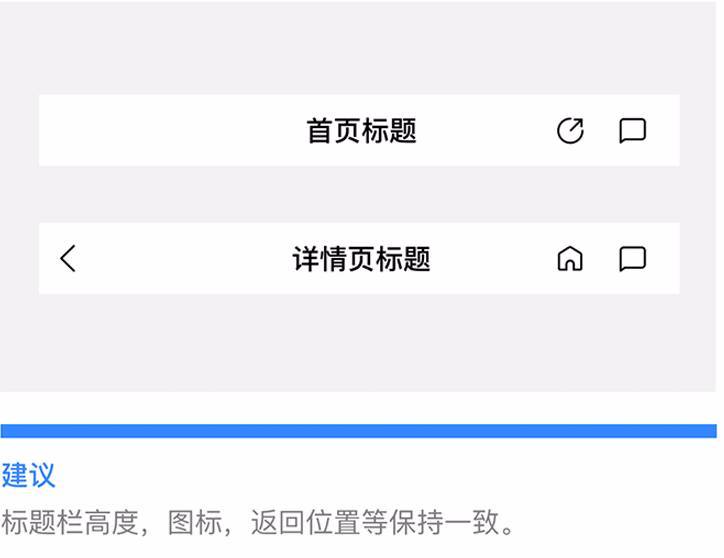Click the blue horizontal divider bar
This screenshot has width=724, height=558.
click(358, 431)
